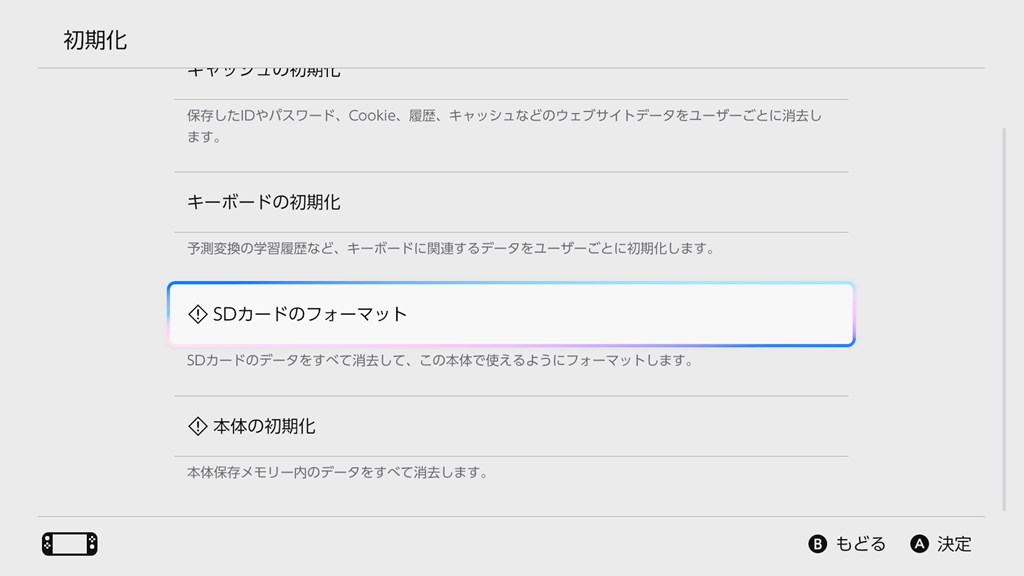Screen dimensions: 1024x576
Task: Click the word 履歴 in cache description
Action: point(422,116)
